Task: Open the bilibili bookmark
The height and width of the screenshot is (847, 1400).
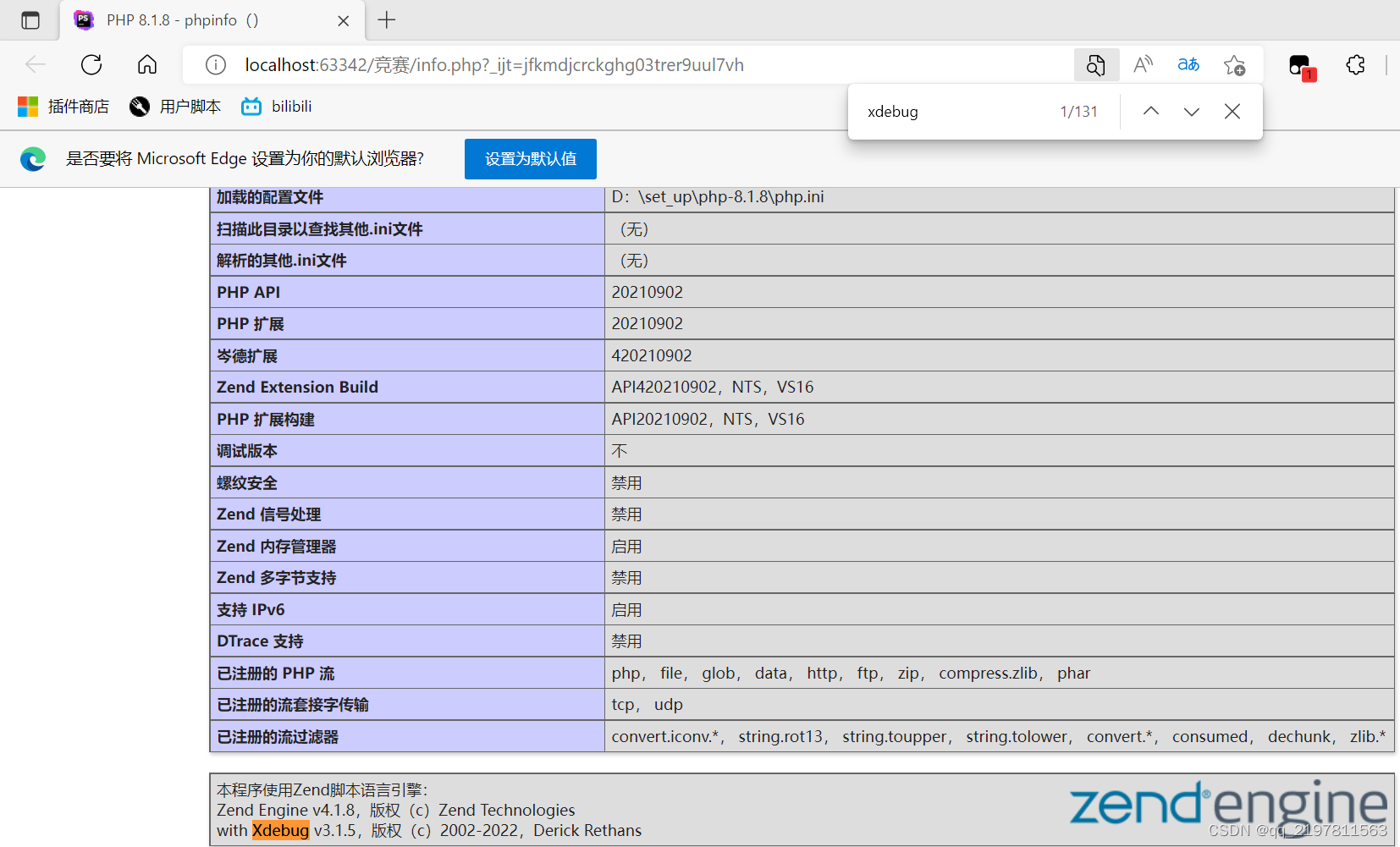Action: pyautogui.click(x=277, y=107)
